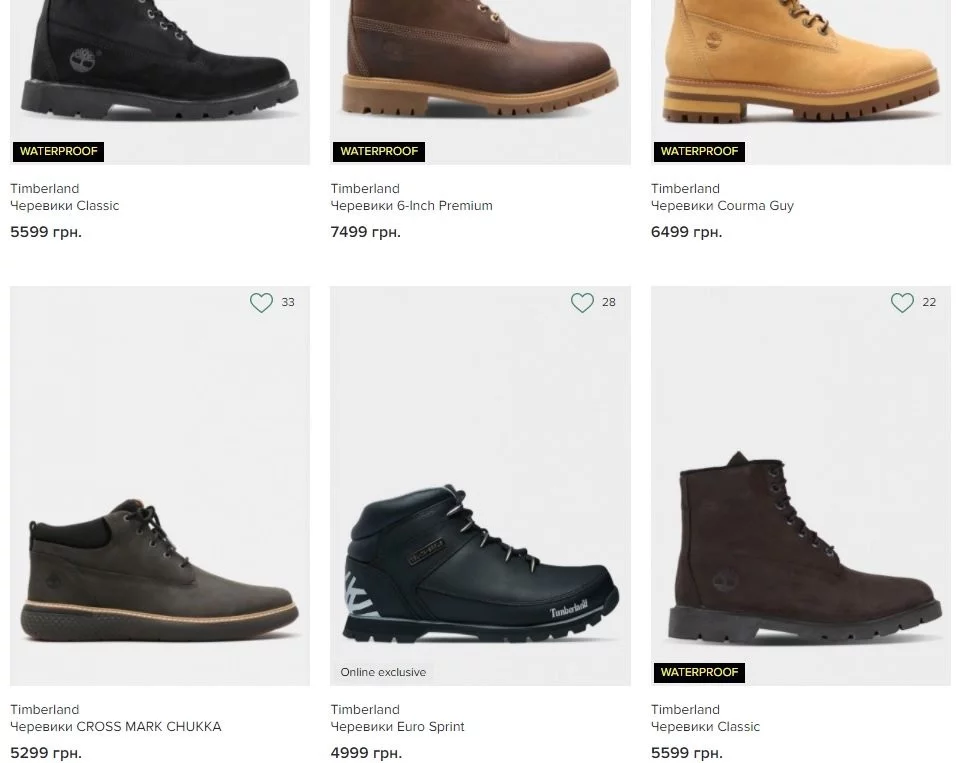The height and width of the screenshot is (763, 963).
Task: Favorite the dark brown Classic boots
Action: (x=902, y=303)
